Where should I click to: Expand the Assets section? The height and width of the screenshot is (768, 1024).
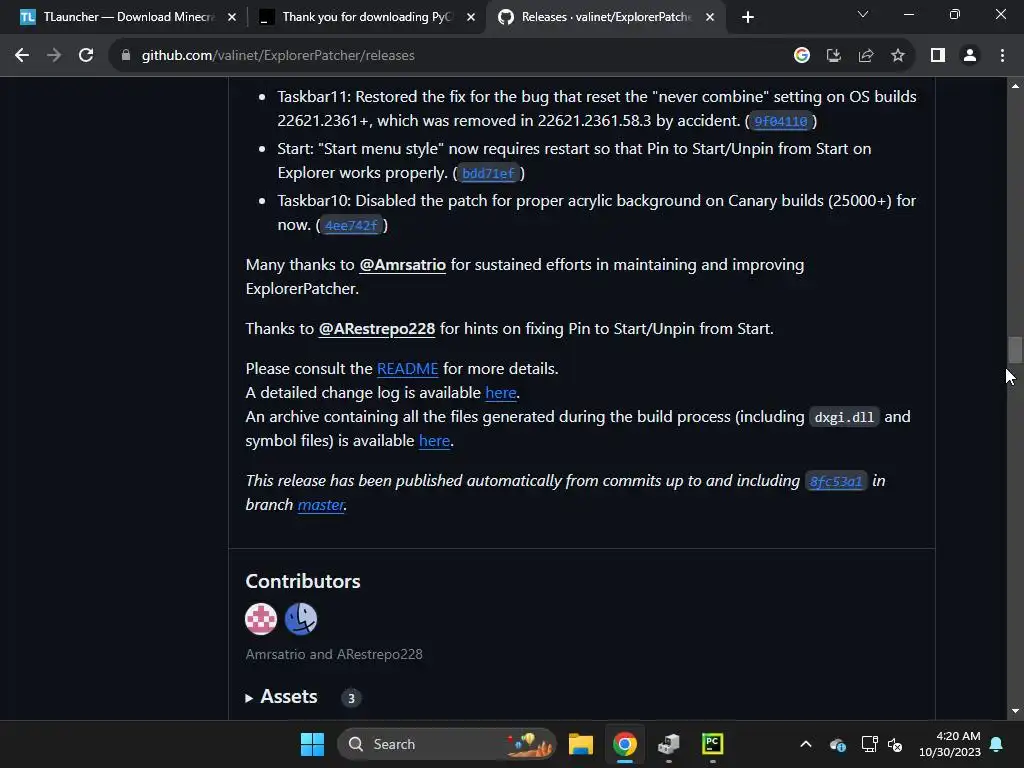[x=281, y=697]
